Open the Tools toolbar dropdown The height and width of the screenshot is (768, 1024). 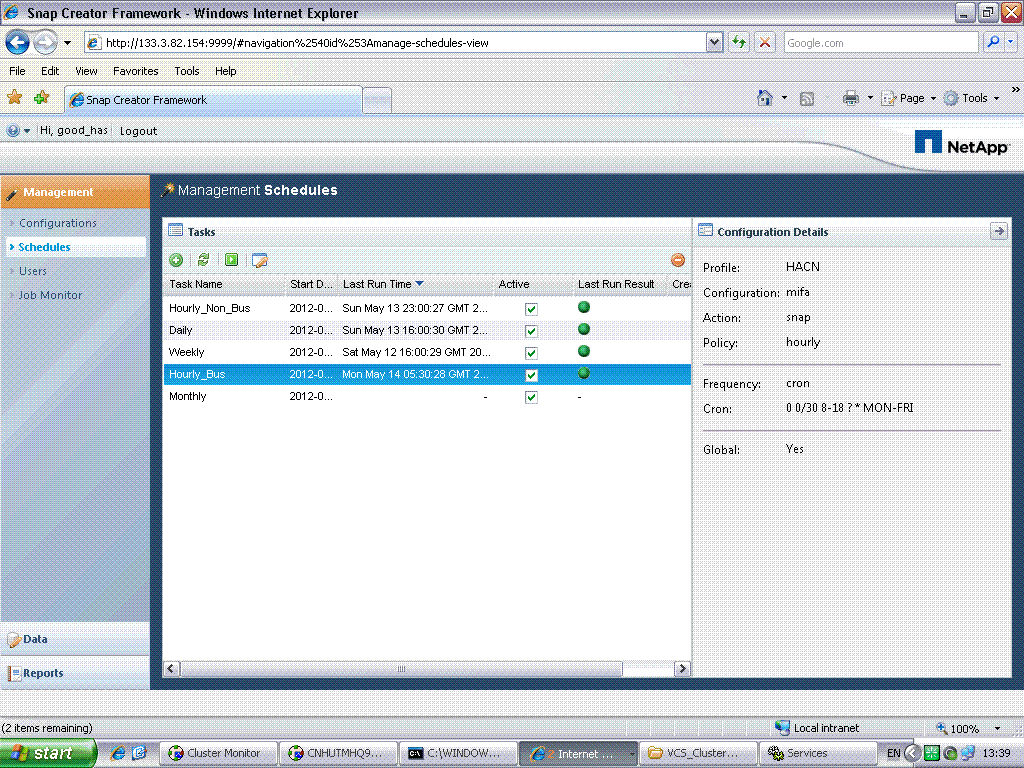click(x=972, y=98)
